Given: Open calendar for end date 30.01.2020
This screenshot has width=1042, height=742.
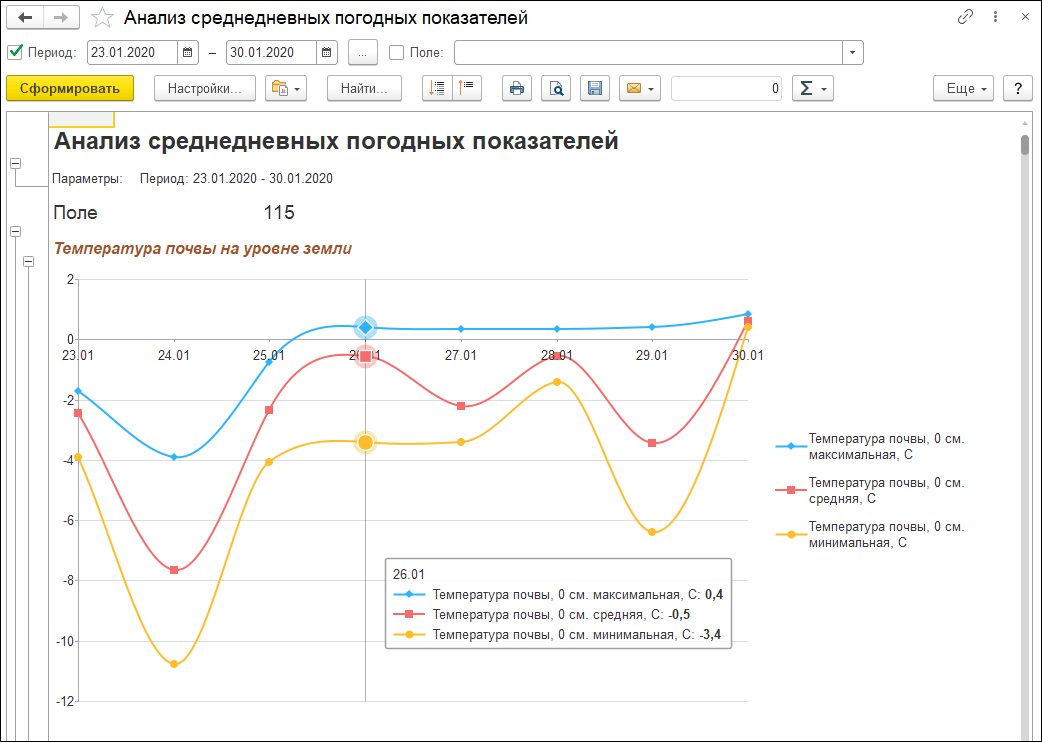Looking at the screenshot, I should tap(326, 52).
